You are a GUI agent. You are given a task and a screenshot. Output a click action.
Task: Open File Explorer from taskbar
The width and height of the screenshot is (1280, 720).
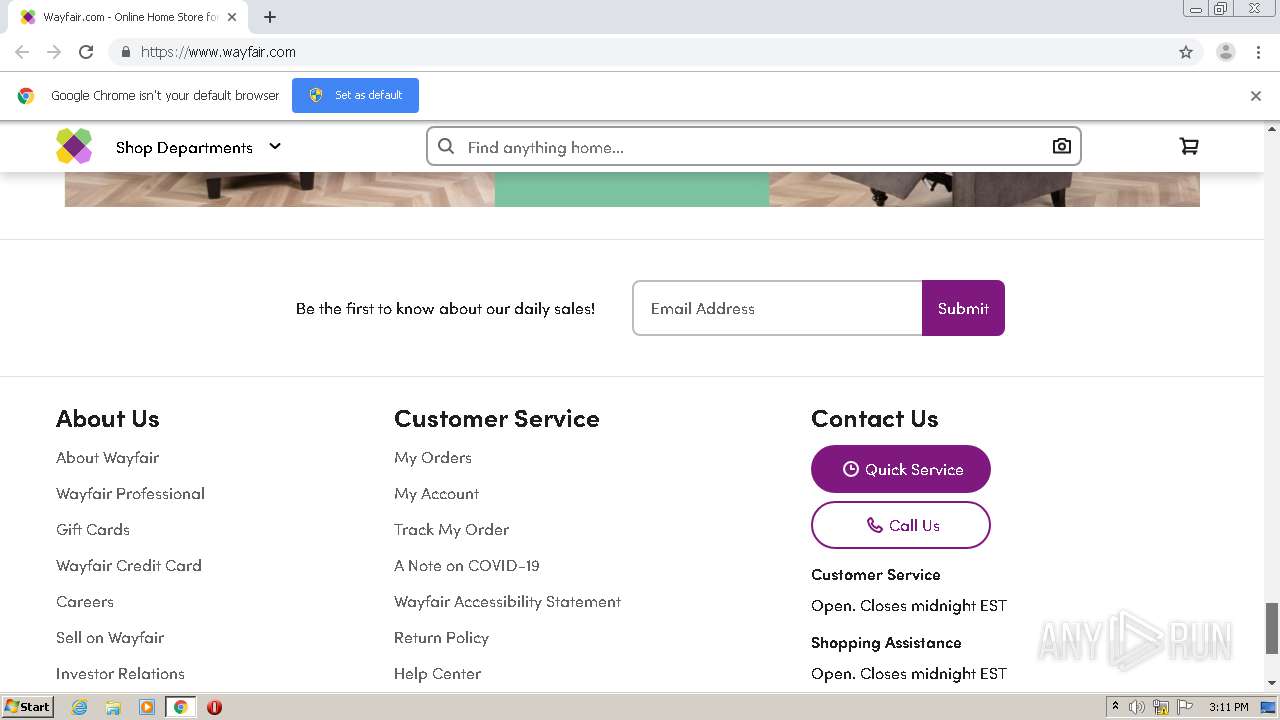[x=113, y=707]
